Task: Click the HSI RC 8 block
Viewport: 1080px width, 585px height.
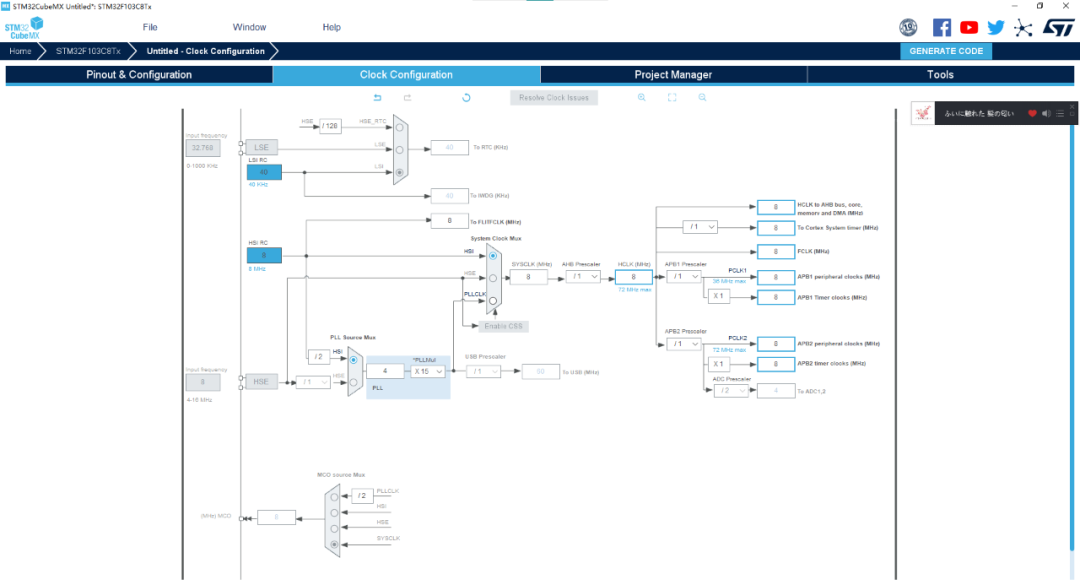Action: [264, 255]
